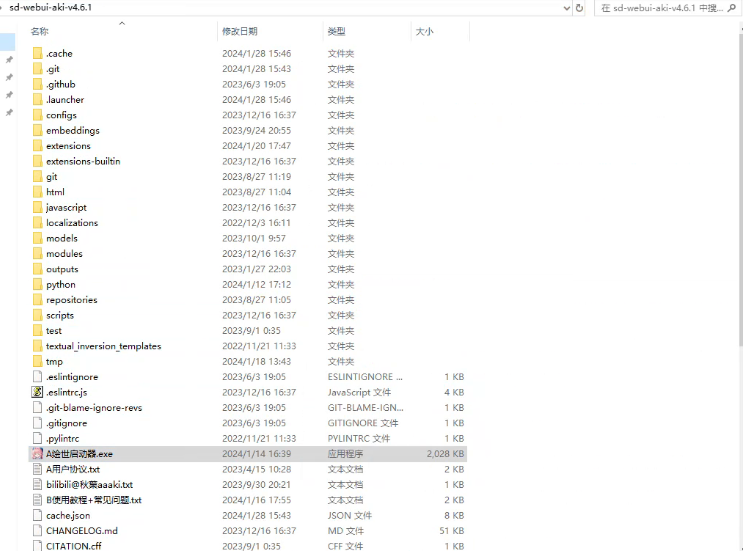Click the cache.json file icon

coord(37,515)
